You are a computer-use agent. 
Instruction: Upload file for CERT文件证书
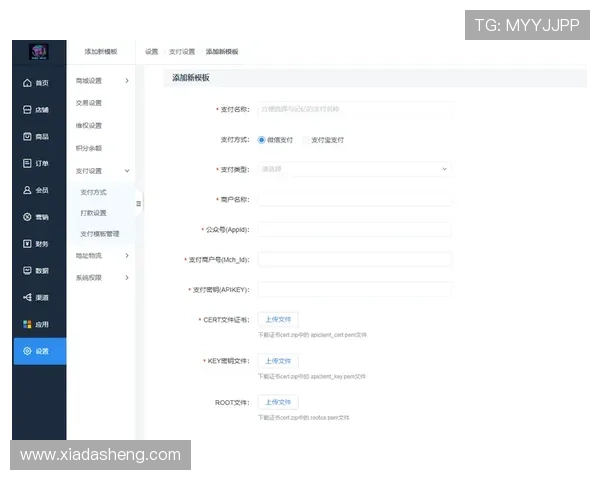point(278,320)
